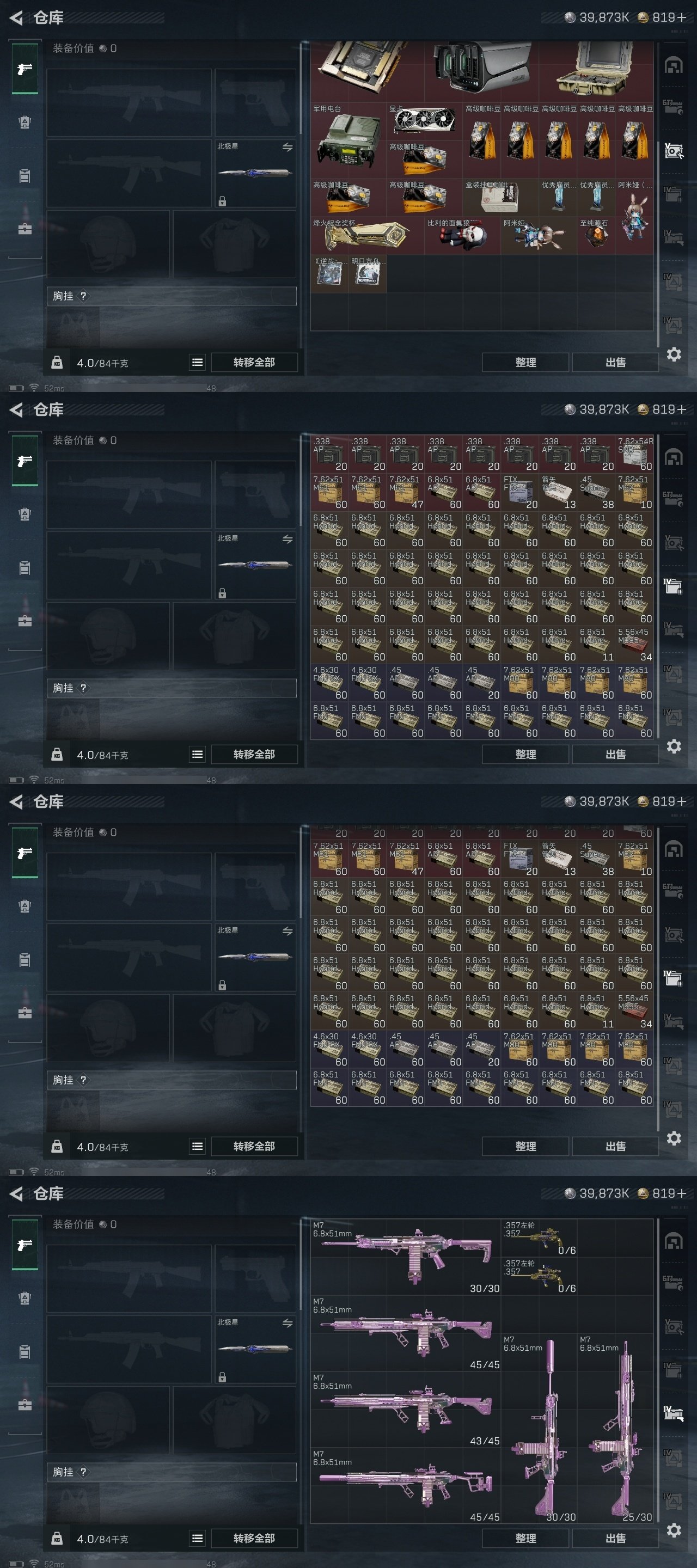Select the vertical M7 rifle with 25/30

click(615, 1428)
